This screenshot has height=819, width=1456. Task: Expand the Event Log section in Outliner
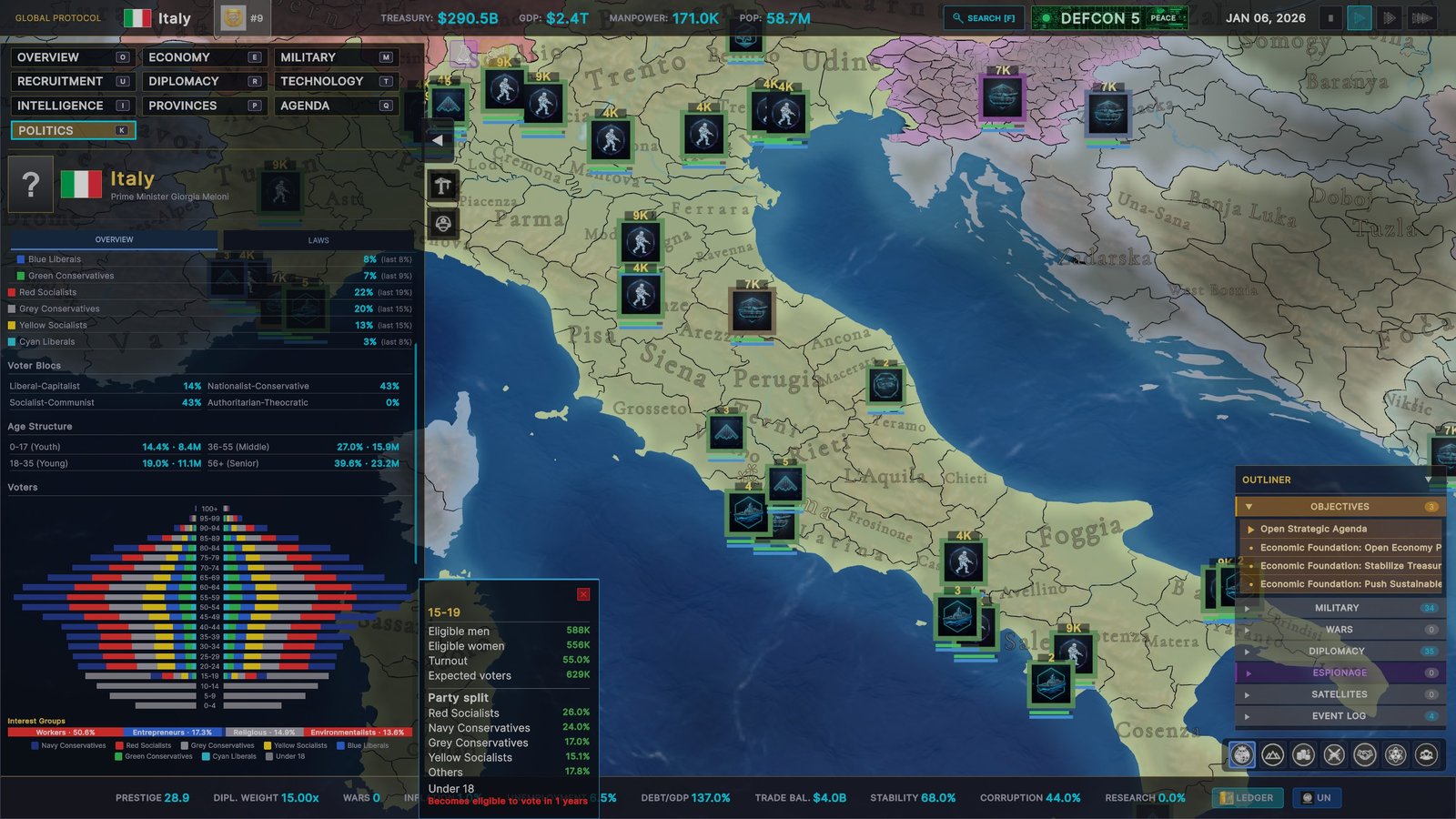click(1339, 716)
